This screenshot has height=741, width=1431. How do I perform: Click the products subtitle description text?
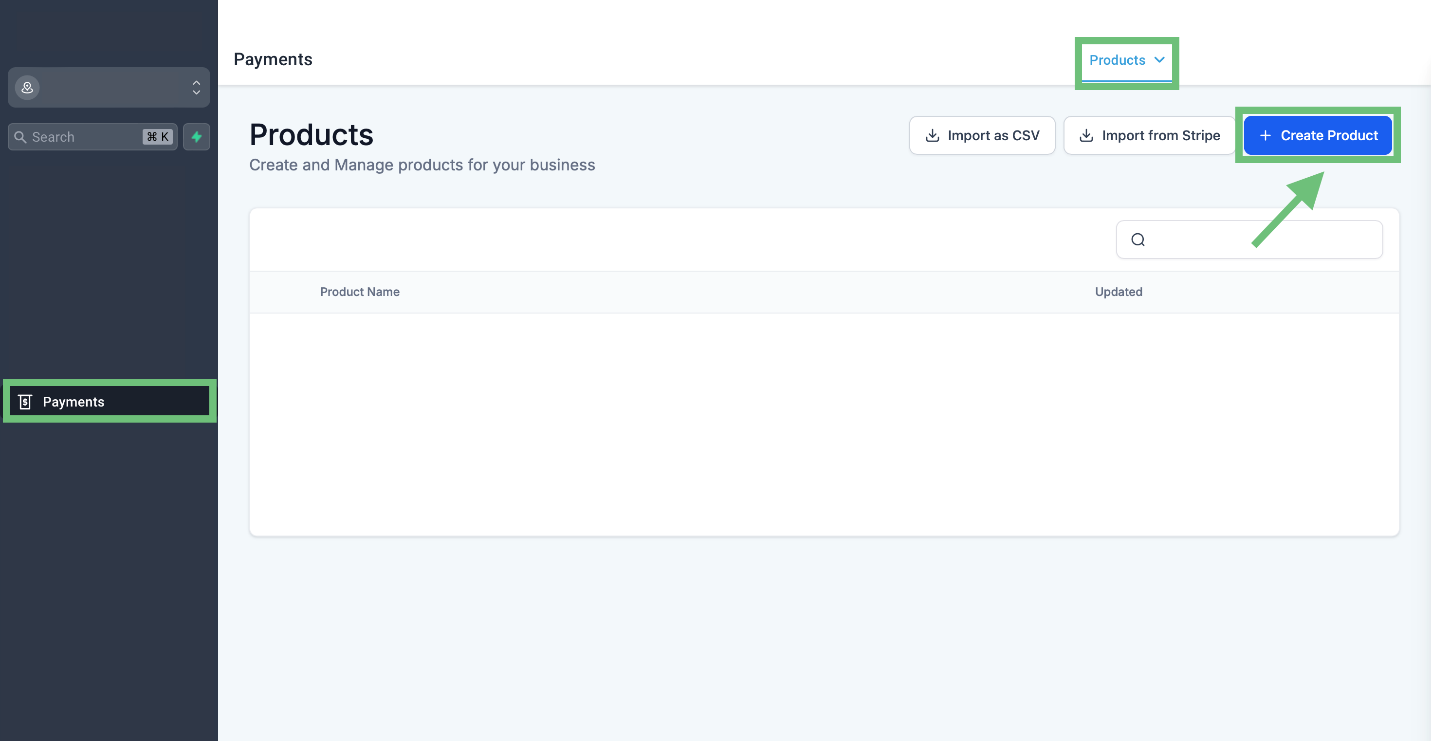[422, 165]
